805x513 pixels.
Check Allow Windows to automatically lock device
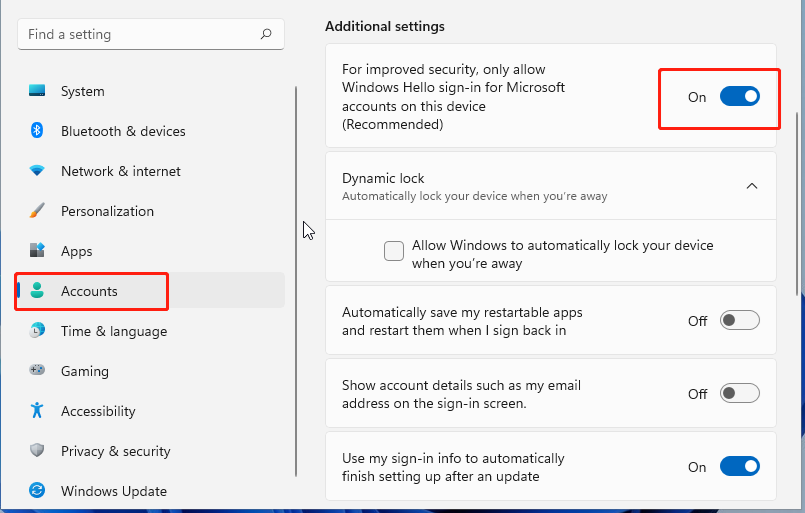click(394, 251)
